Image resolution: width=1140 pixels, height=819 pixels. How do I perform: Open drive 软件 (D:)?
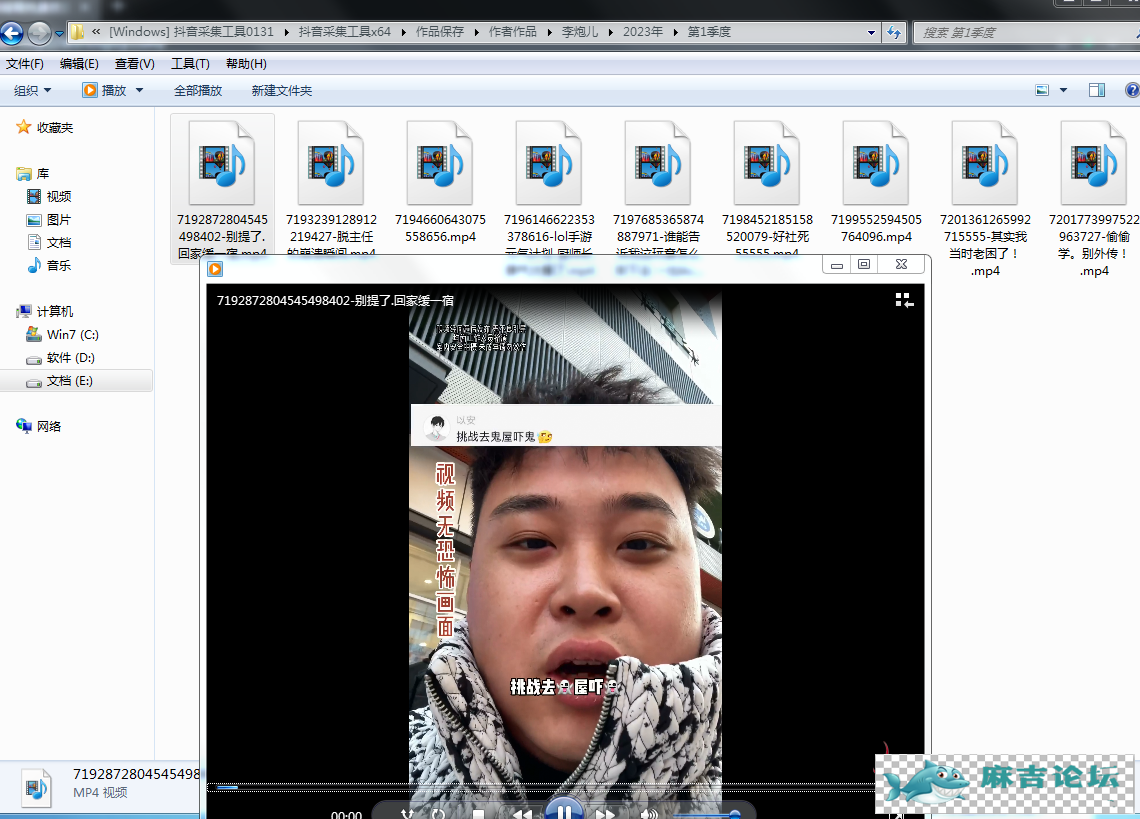click(60, 358)
